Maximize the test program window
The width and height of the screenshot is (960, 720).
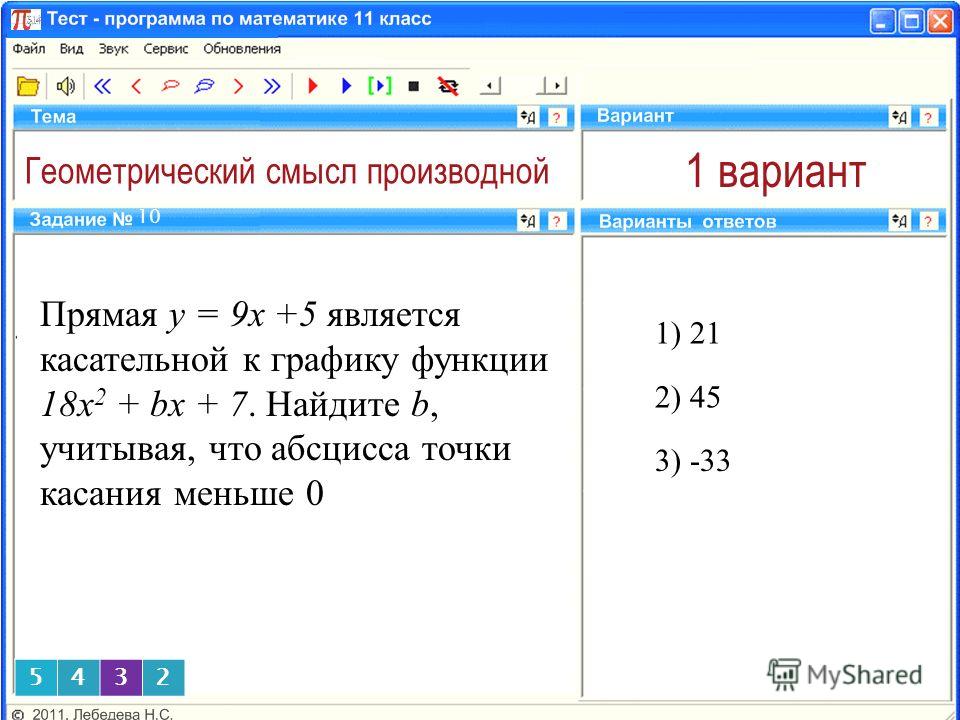pos(911,22)
